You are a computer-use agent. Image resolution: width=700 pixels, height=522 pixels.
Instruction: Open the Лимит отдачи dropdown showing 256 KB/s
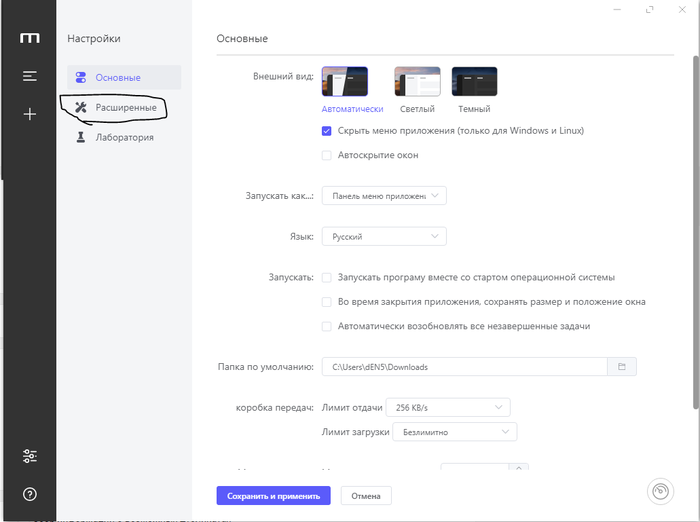448,407
